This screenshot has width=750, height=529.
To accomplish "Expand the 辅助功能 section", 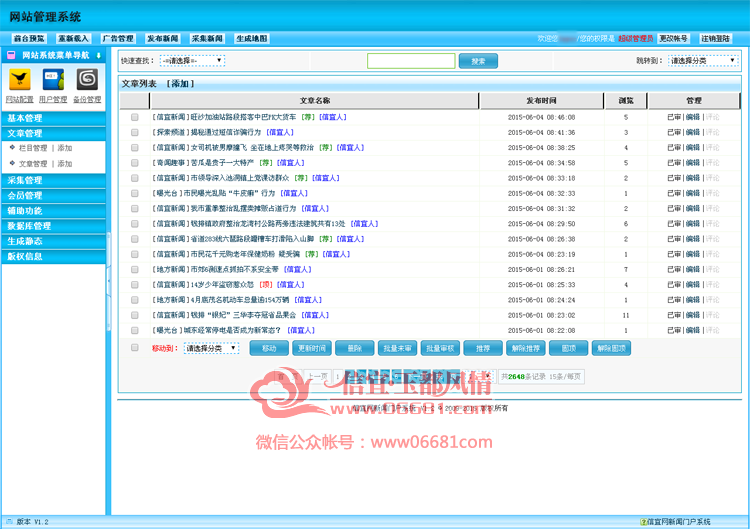I will [53, 211].
